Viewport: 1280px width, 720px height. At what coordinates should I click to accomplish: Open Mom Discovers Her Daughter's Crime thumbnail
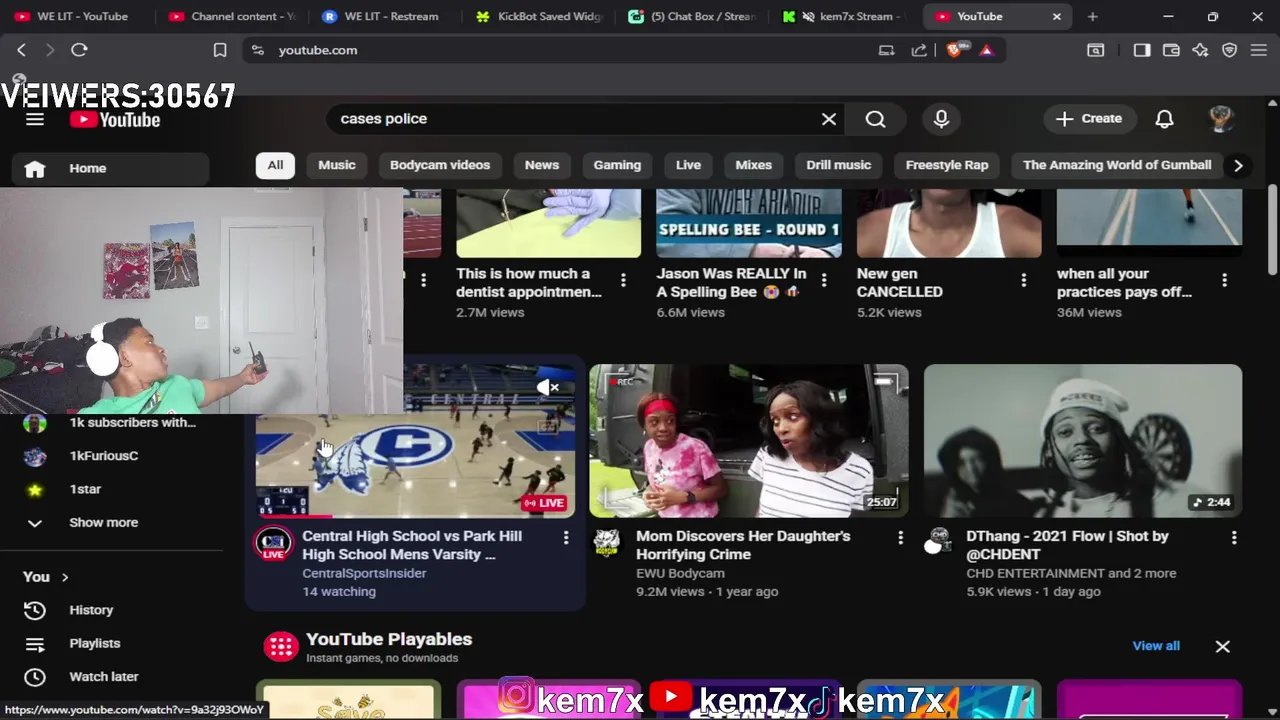click(x=749, y=441)
